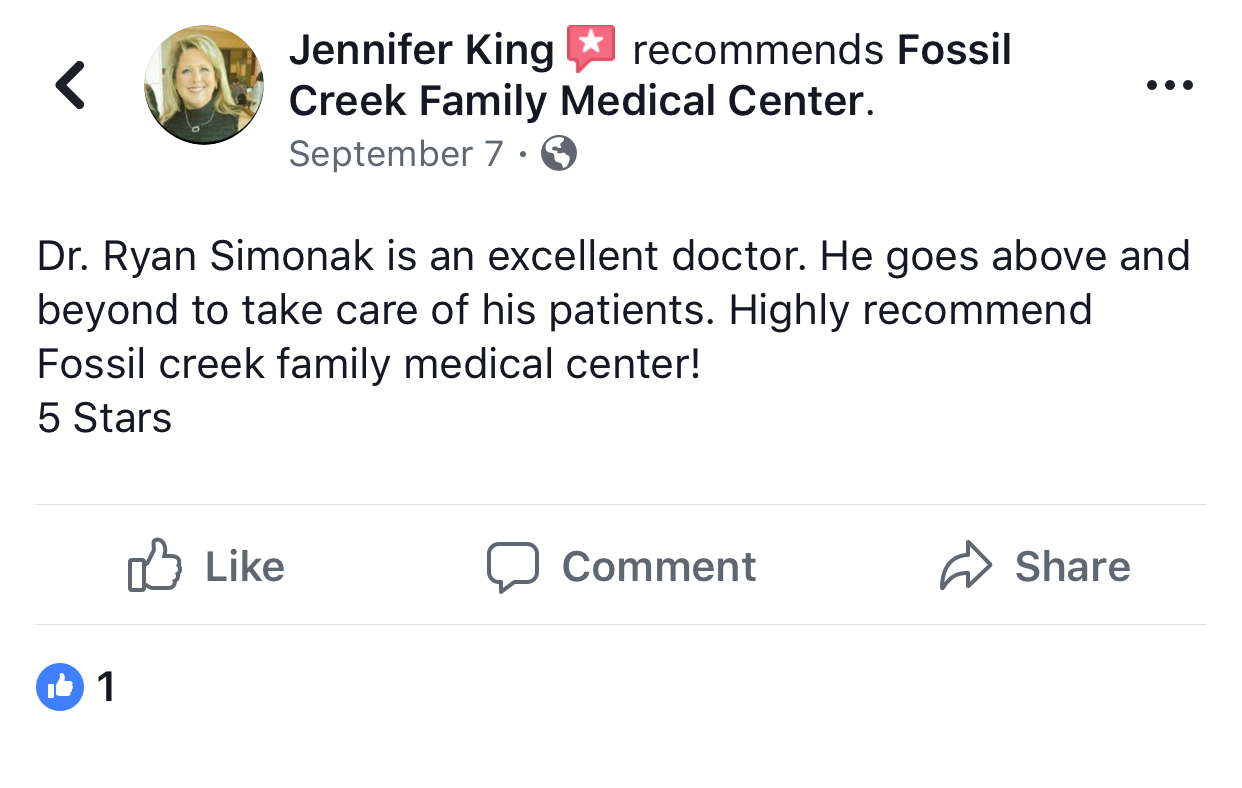View who liked via the count 1
This screenshot has width=1242, height=788.
(106, 687)
